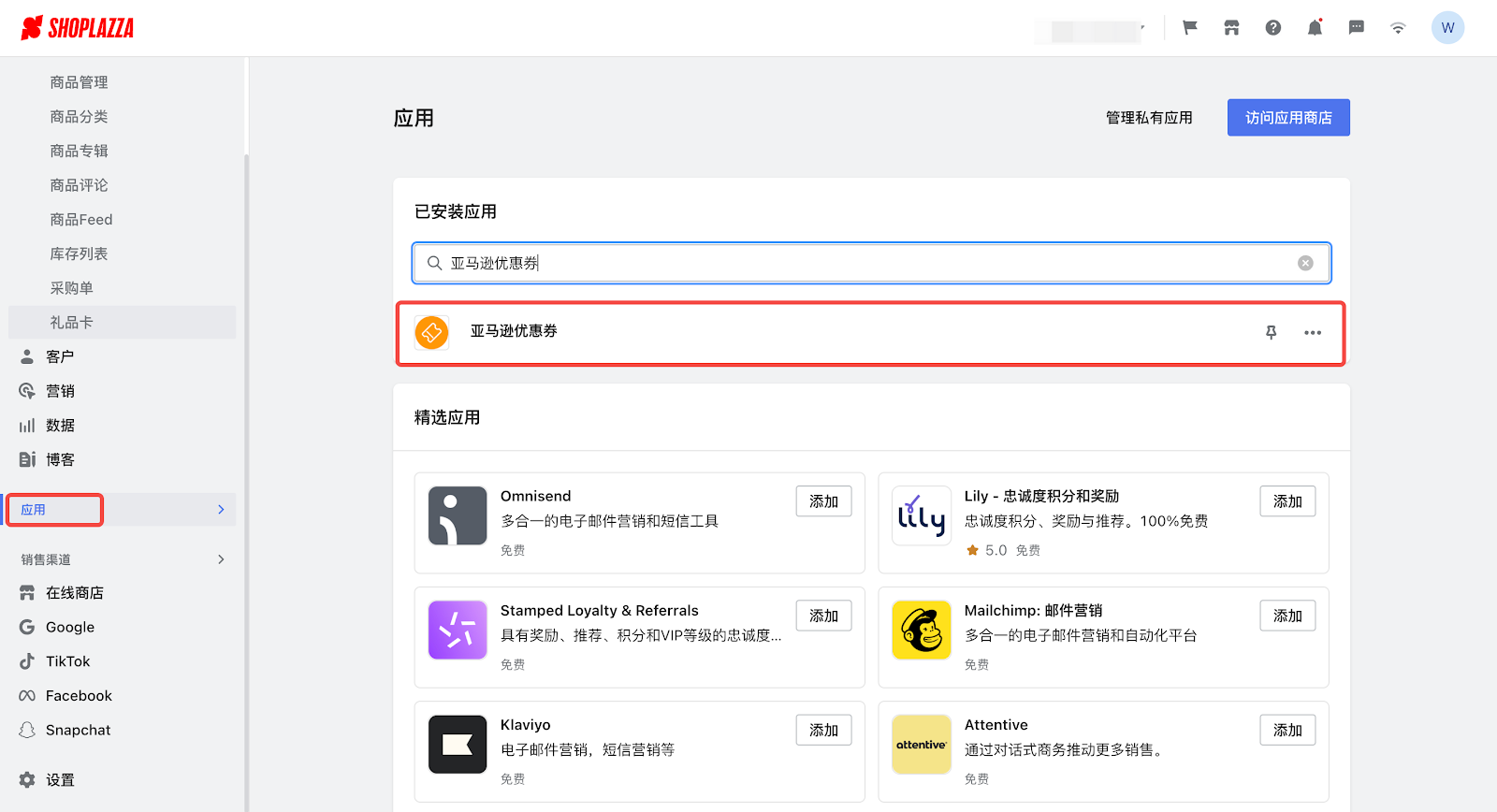Click 访问应用商店 button

coord(1288,118)
